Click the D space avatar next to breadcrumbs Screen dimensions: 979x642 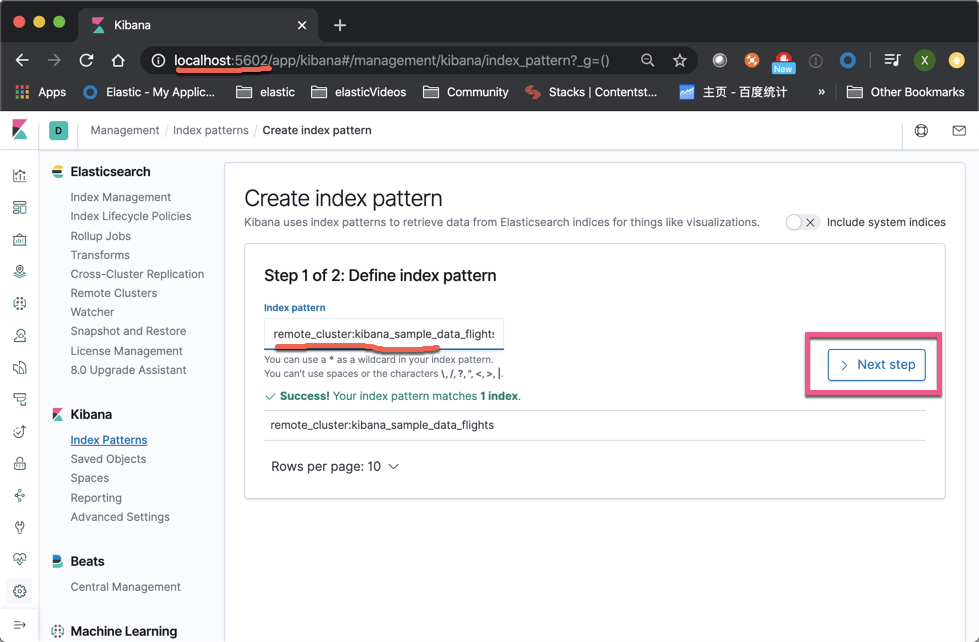[x=57, y=130]
